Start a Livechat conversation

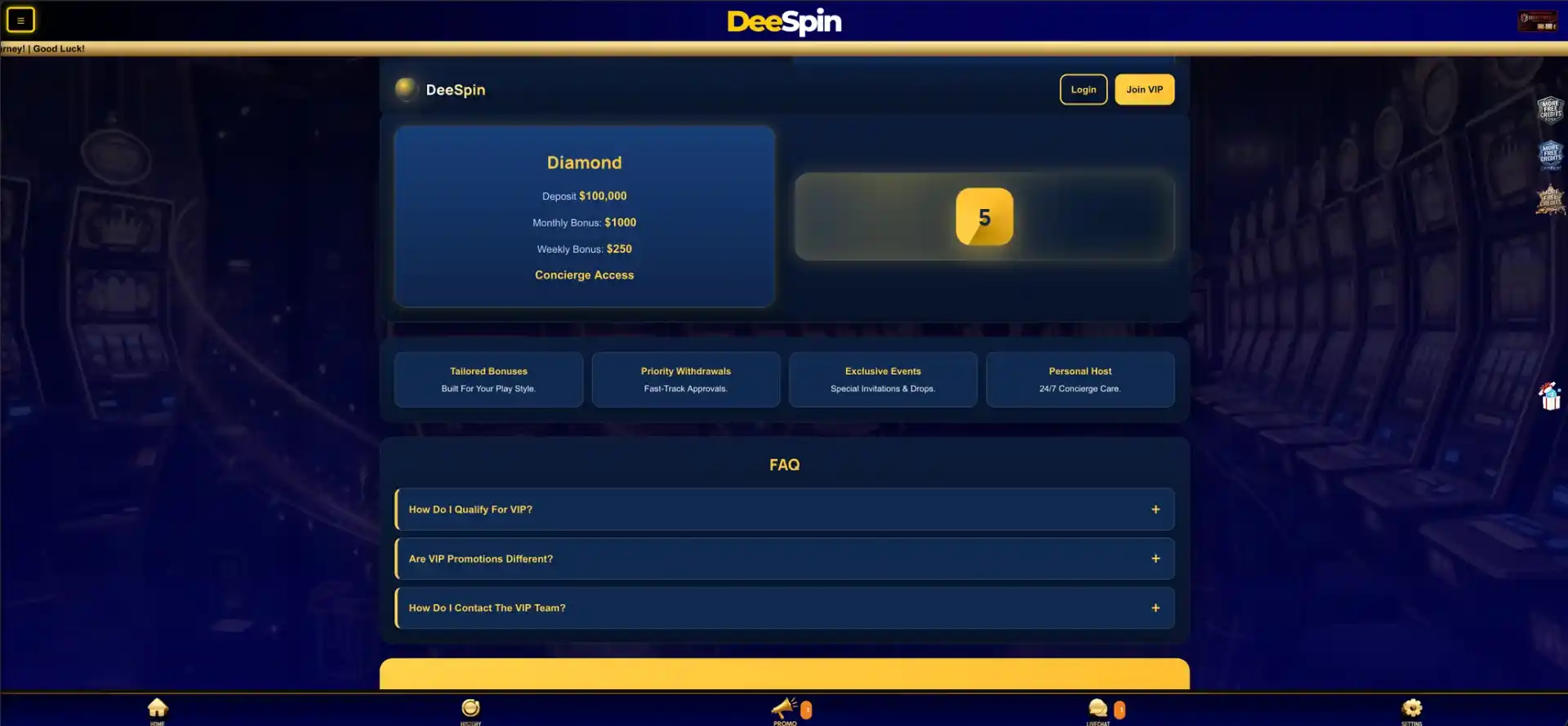point(1098,710)
